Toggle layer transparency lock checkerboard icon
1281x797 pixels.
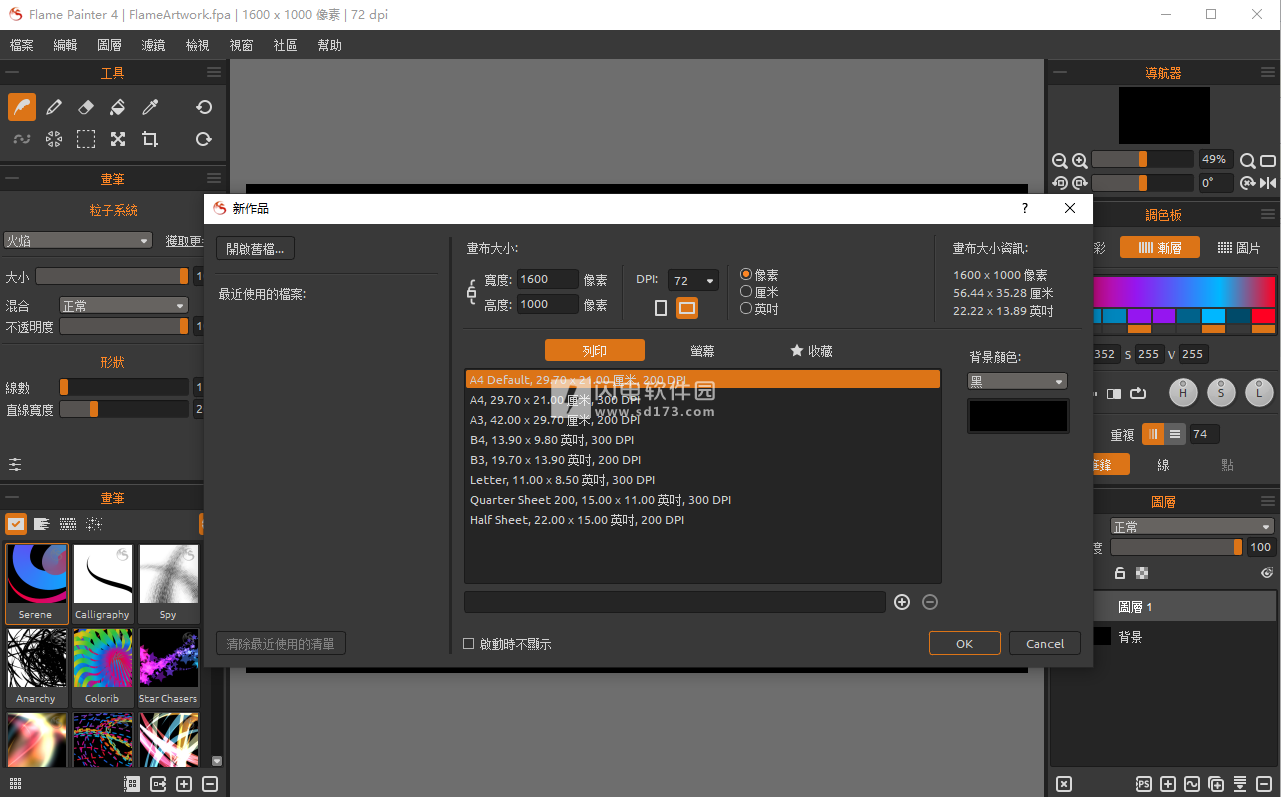[x=1142, y=573]
